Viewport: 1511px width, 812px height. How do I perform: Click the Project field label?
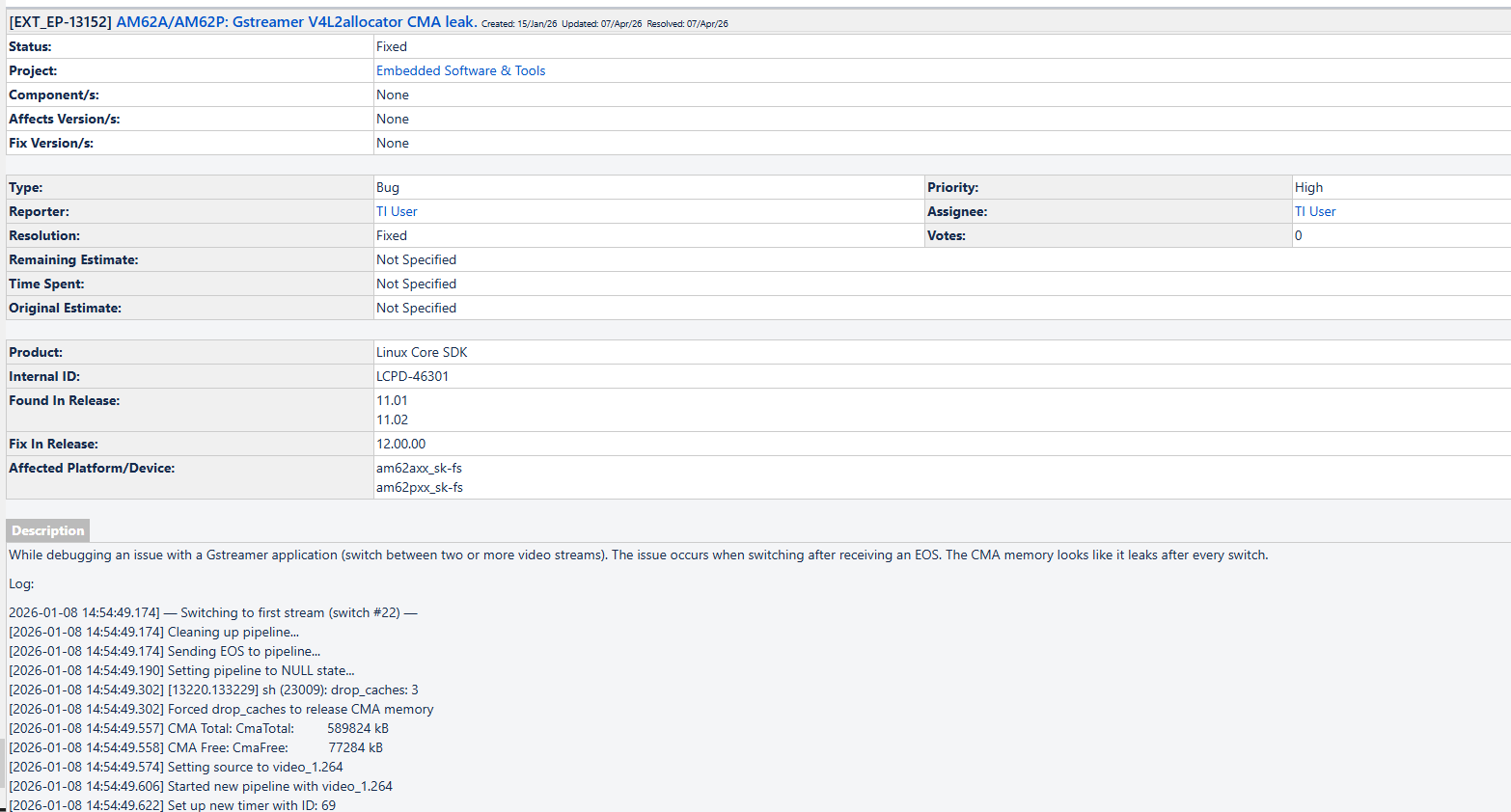coord(33,70)
